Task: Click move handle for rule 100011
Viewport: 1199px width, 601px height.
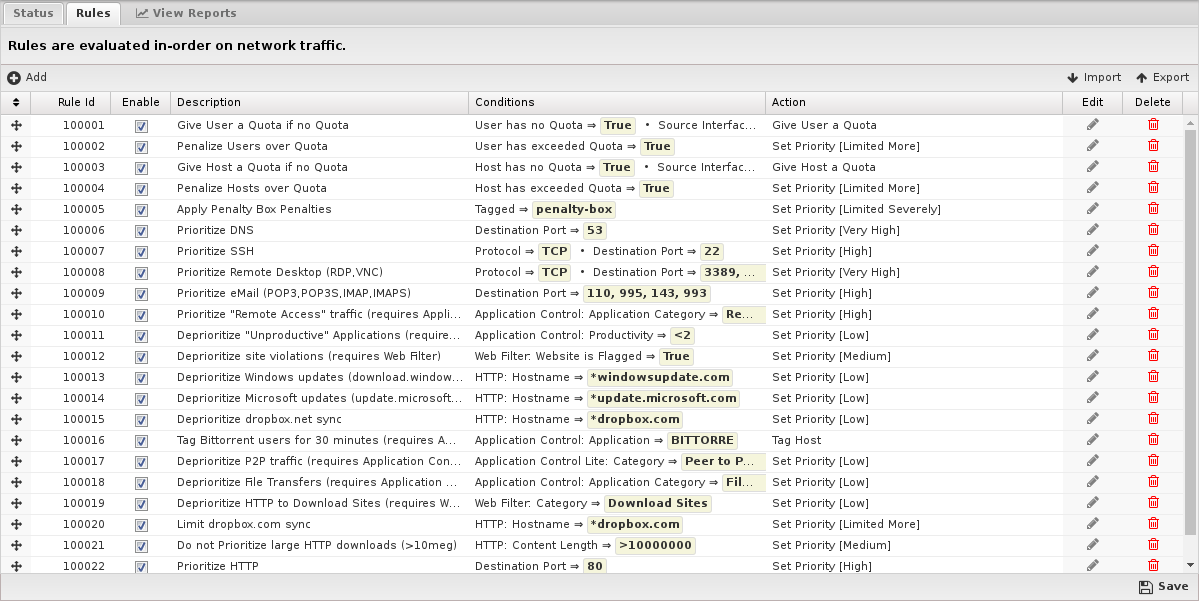Action: (x=16, y=335)
